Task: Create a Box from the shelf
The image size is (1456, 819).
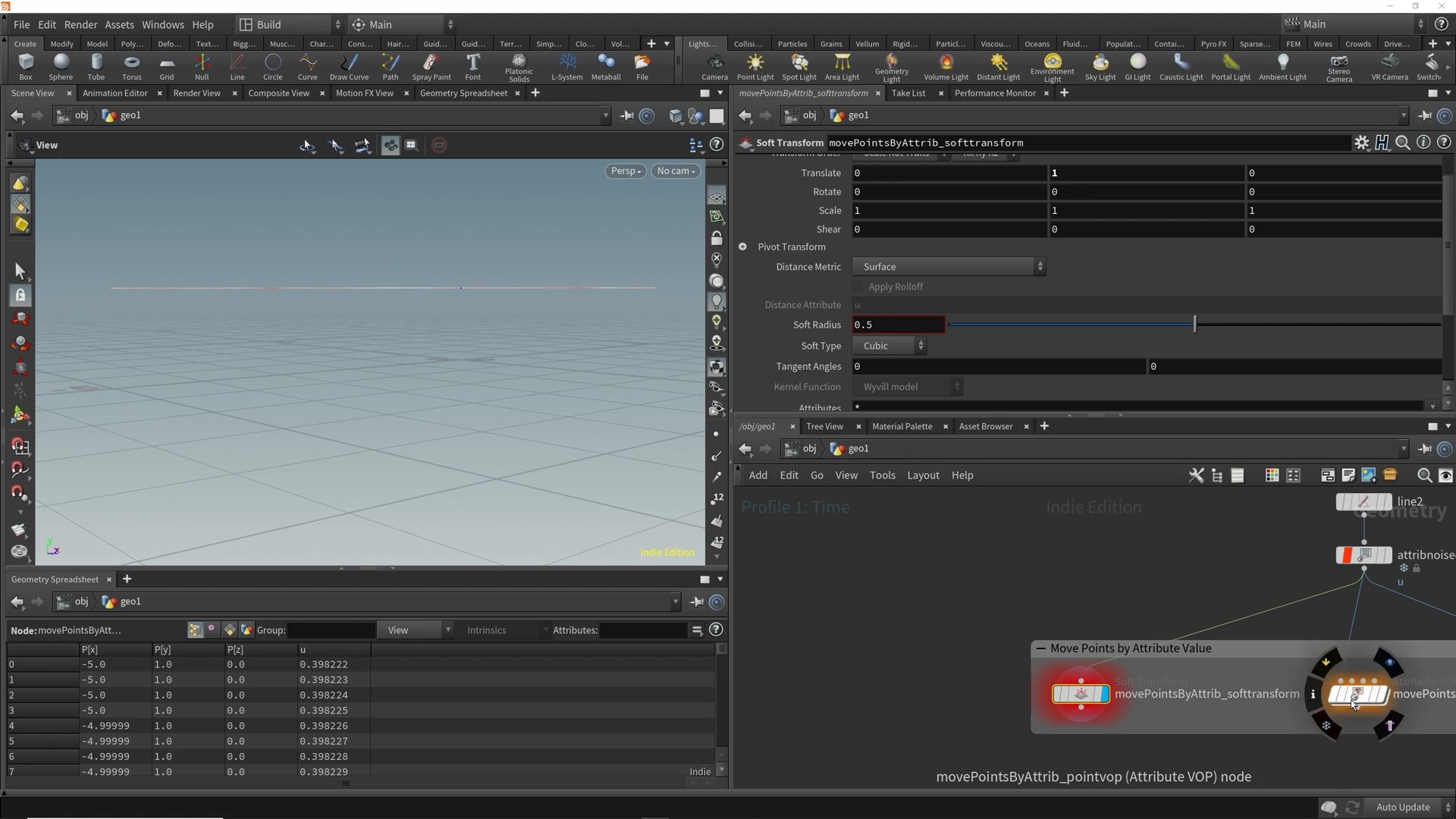Action: [x=26, y=67]
